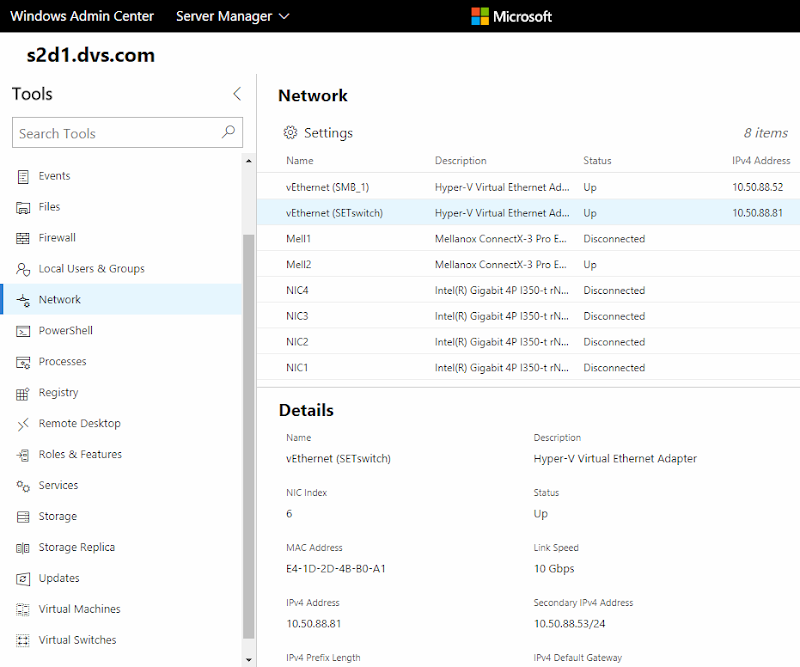800x667 pixels.
Task: Select the NIC3 adapter row
Action: 528,315
